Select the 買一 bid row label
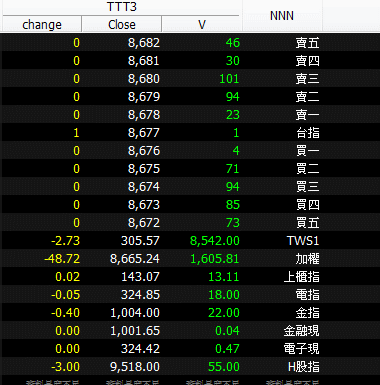The height and width of the screenshot is (385, 380). (307, 151)
